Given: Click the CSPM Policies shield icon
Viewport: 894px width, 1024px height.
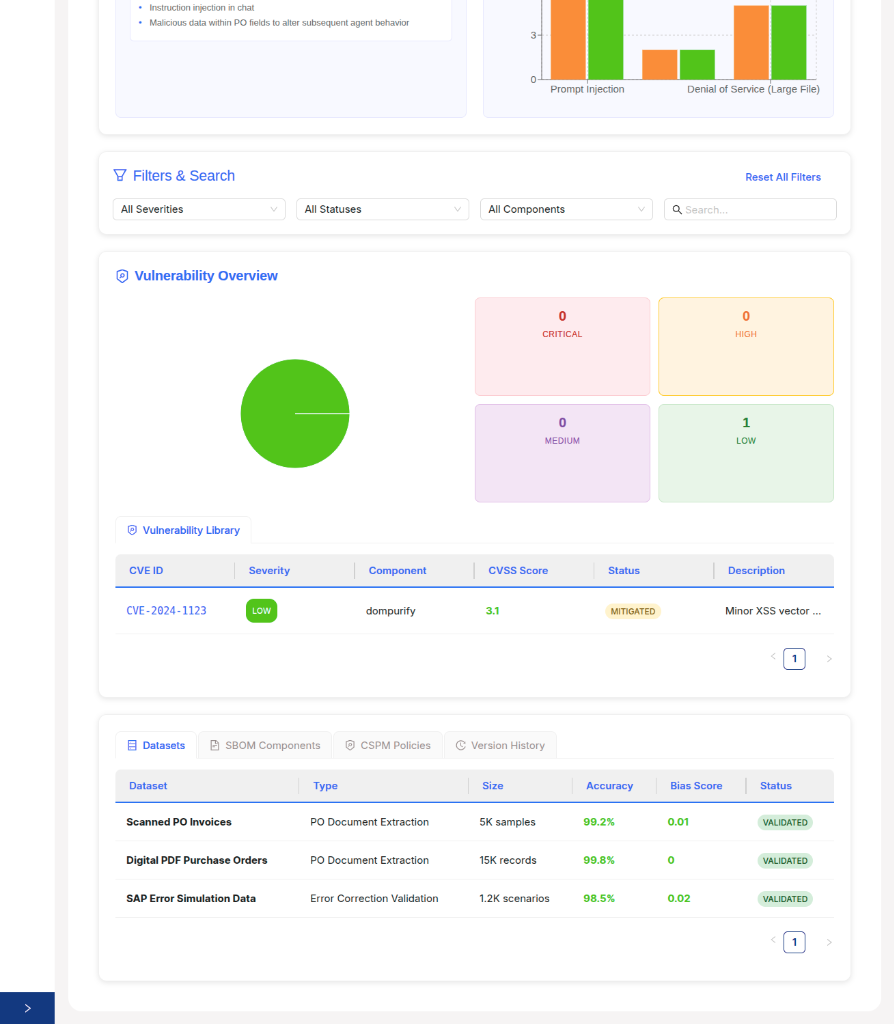Looking at the screenshot, I should coord(350,745).
